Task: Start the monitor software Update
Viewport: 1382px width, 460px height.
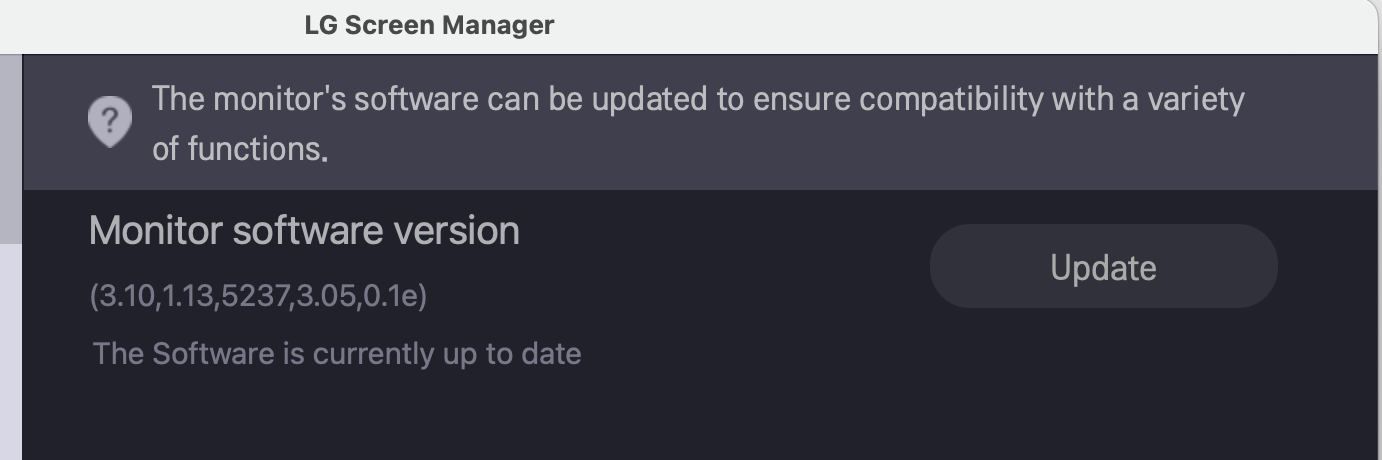Action: pos(1103,267)
